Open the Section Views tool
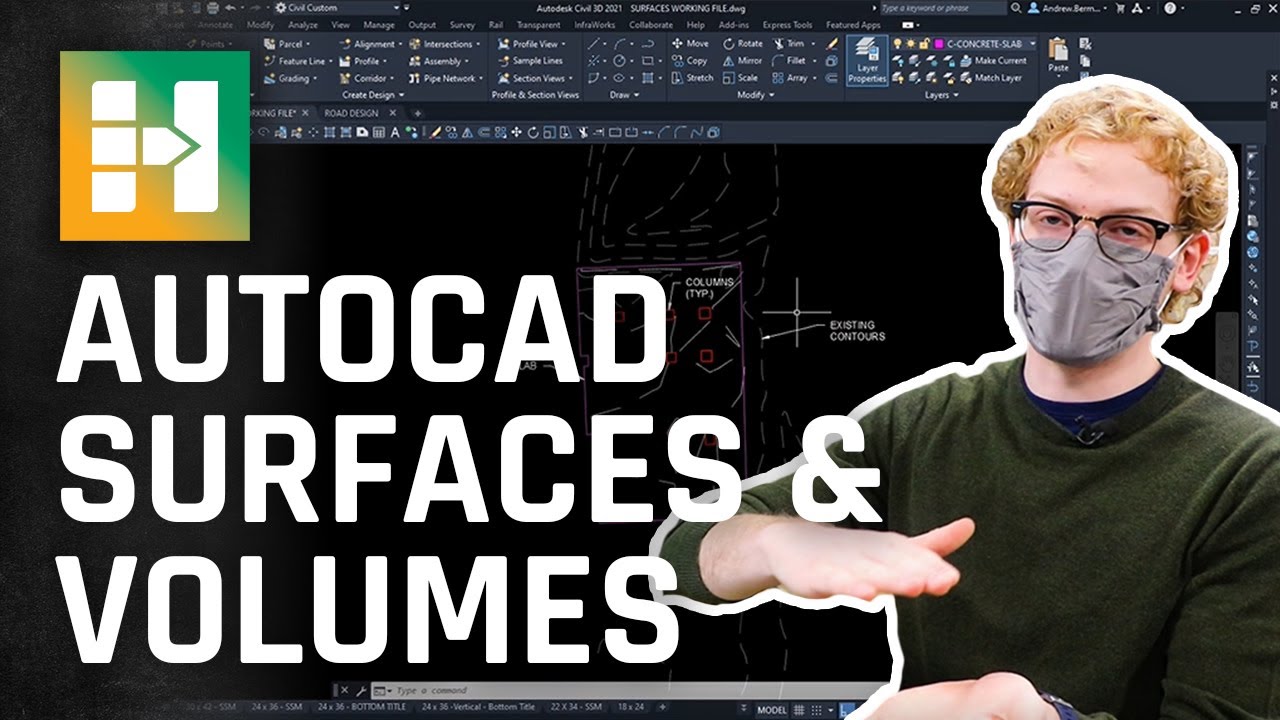 tap(534, 78)
